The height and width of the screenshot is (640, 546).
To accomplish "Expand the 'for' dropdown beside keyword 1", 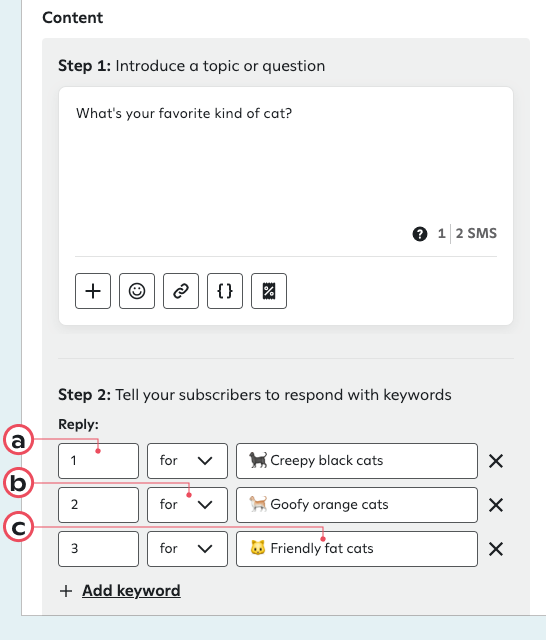I will (187, 461).
